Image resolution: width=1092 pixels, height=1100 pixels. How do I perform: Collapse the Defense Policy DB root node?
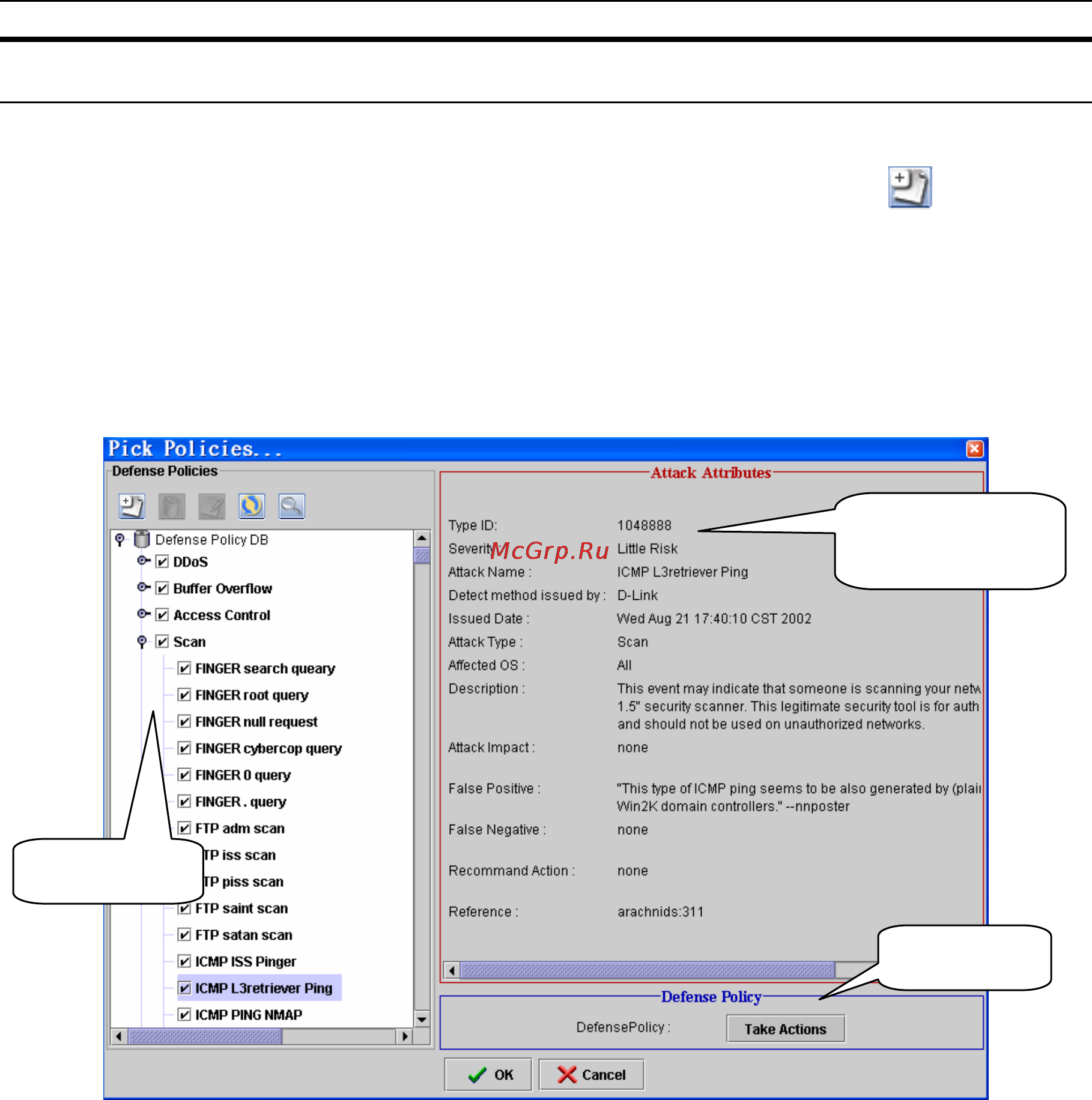tap(120, 539)
